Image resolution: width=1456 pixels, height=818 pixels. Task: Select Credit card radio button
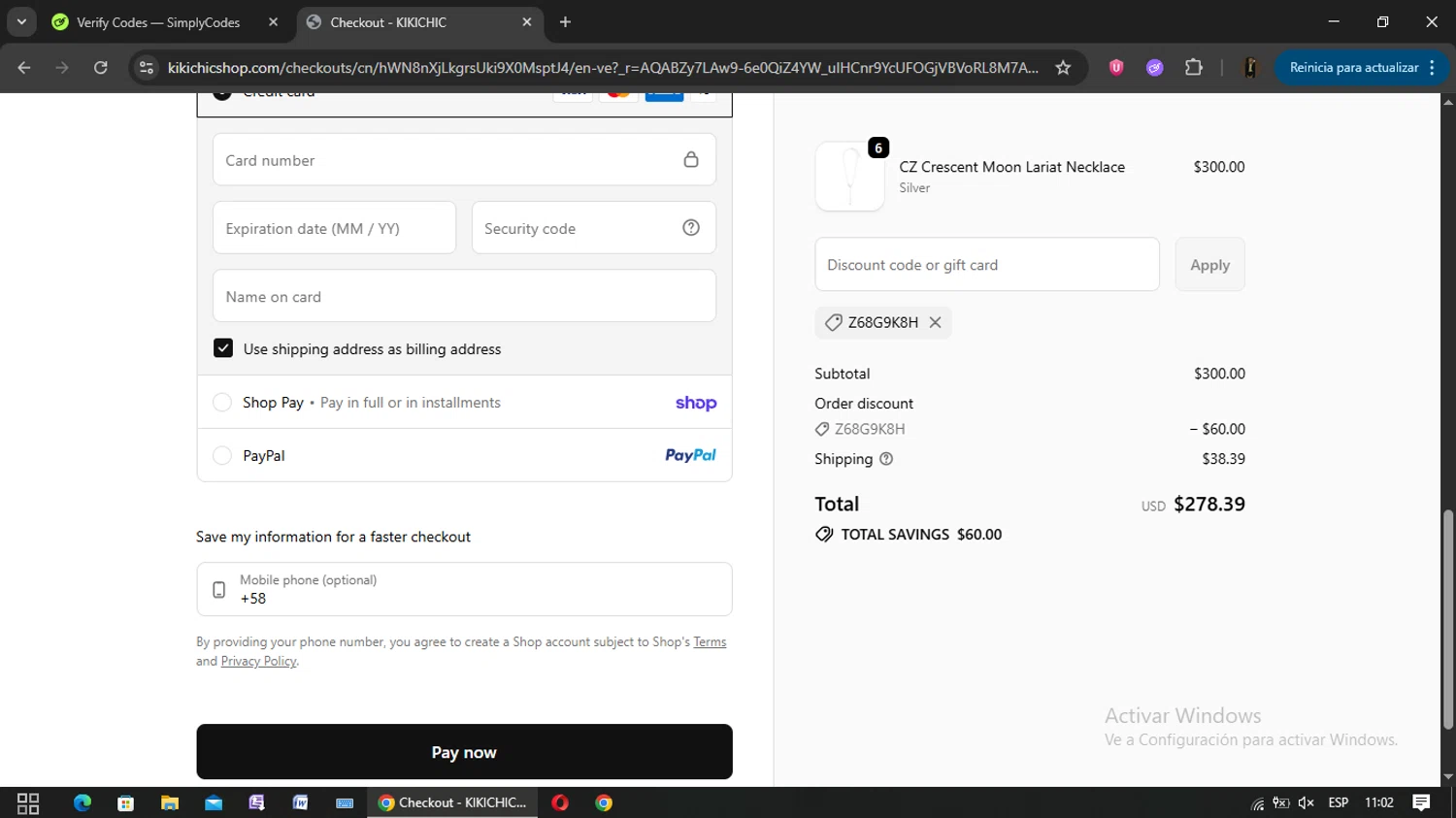222,94
